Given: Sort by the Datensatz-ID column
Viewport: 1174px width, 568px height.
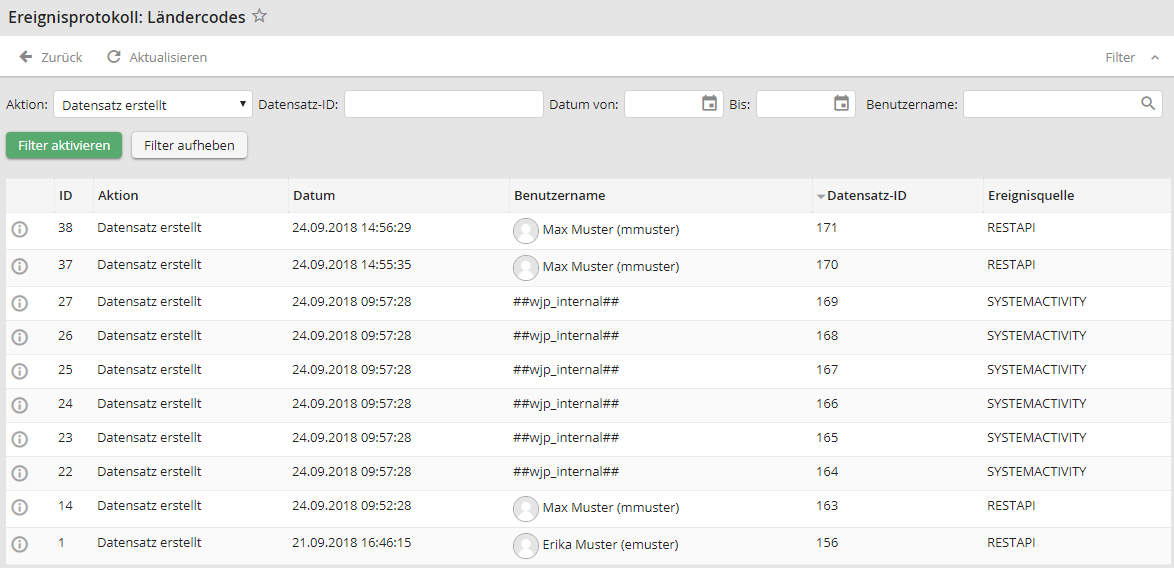Looking at the screenshot, I should pos(866,196).
